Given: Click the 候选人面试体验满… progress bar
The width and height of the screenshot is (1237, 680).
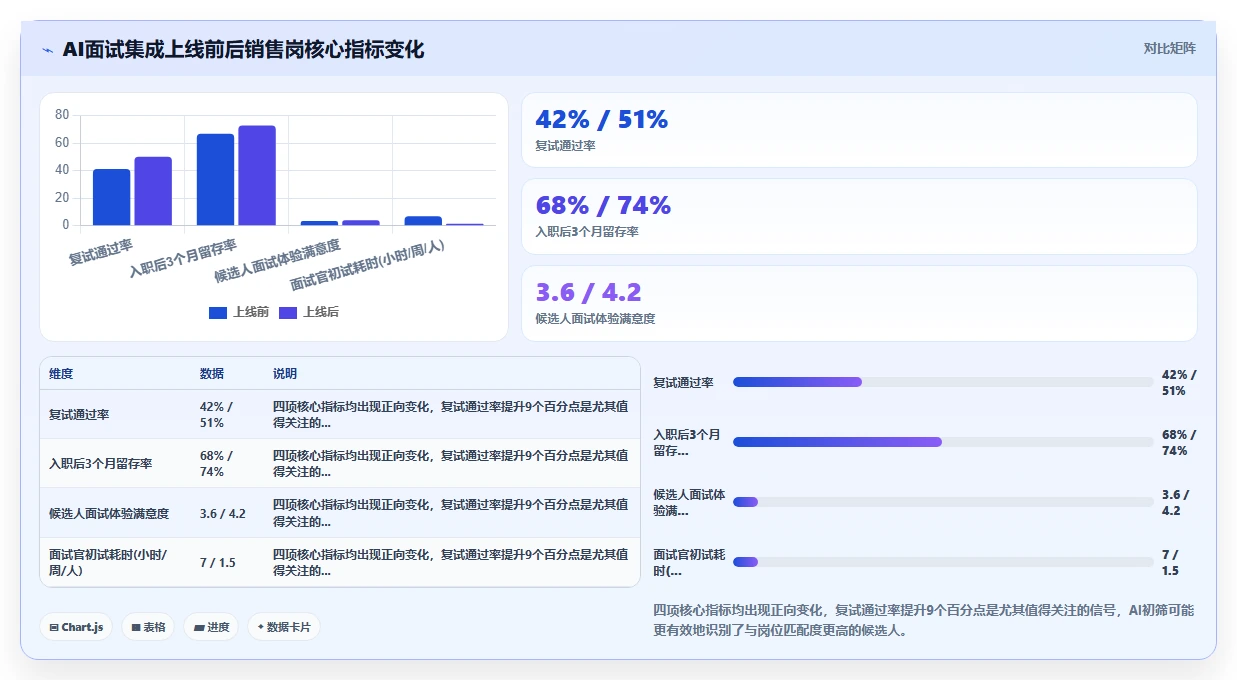Looking at the screenshot, I should pyautogui.click(x=943, y=502).
